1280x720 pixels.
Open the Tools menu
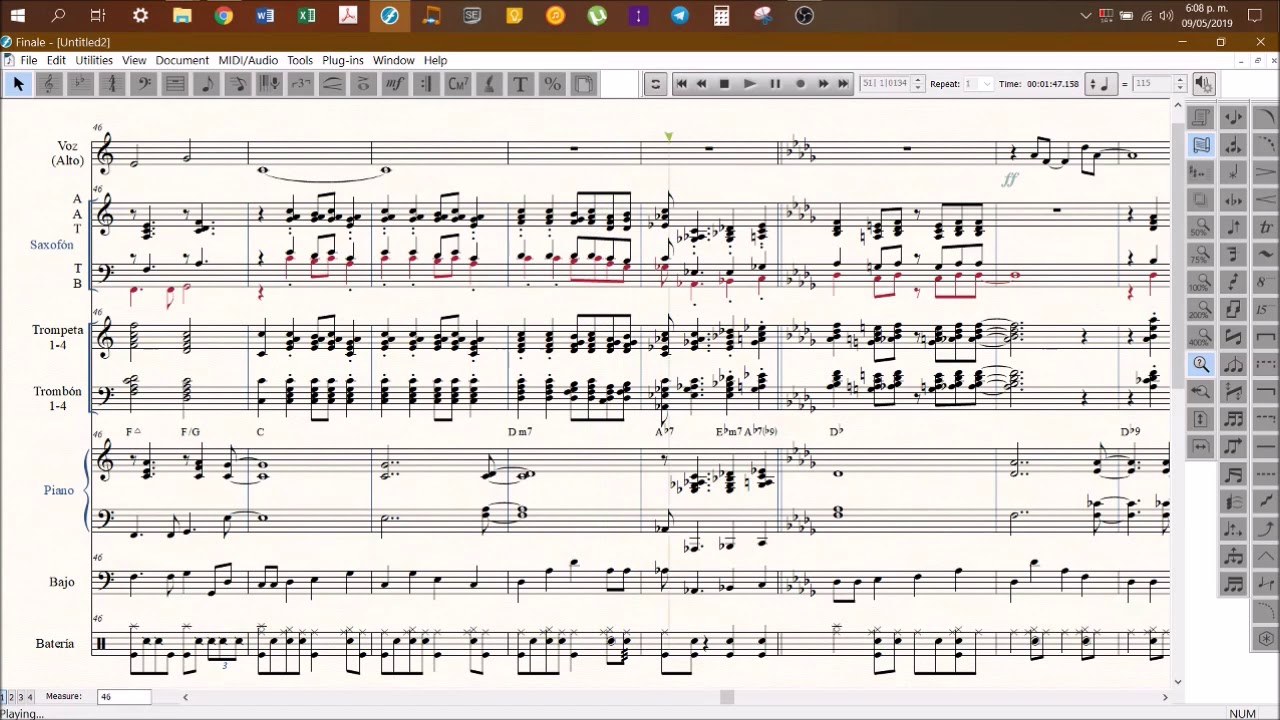point(300,60)
